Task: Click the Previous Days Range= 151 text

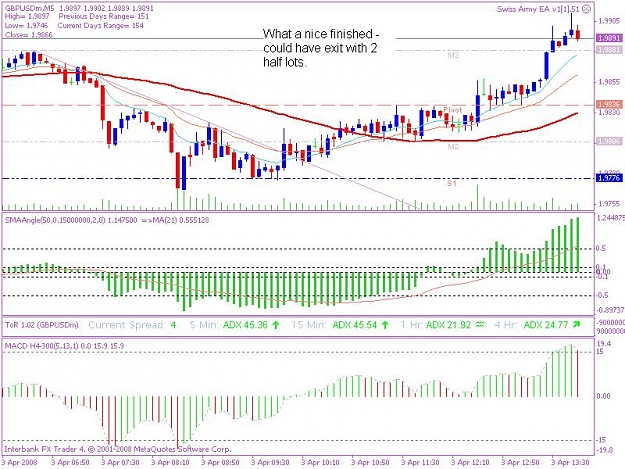Action: tap(104, 17)
